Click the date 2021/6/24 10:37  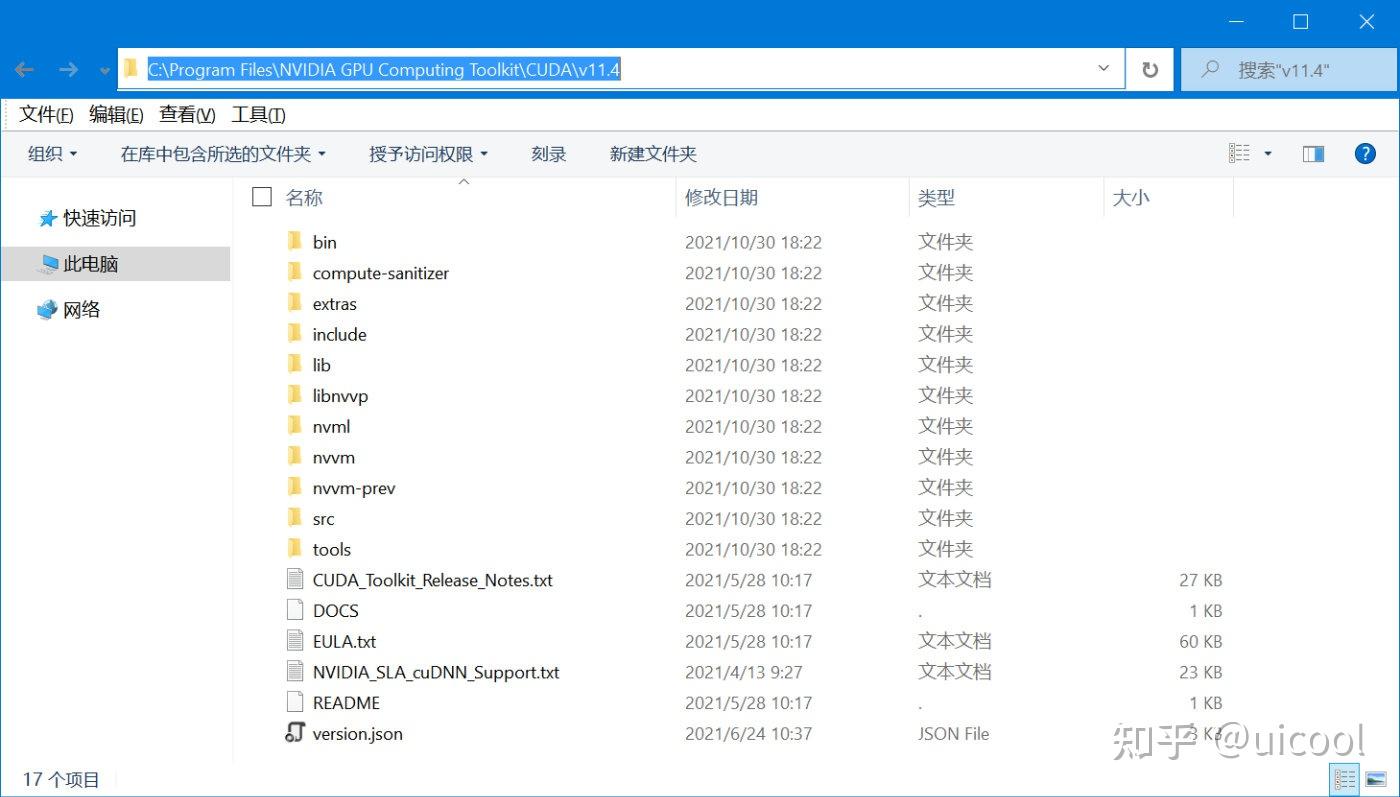(748, 734)
